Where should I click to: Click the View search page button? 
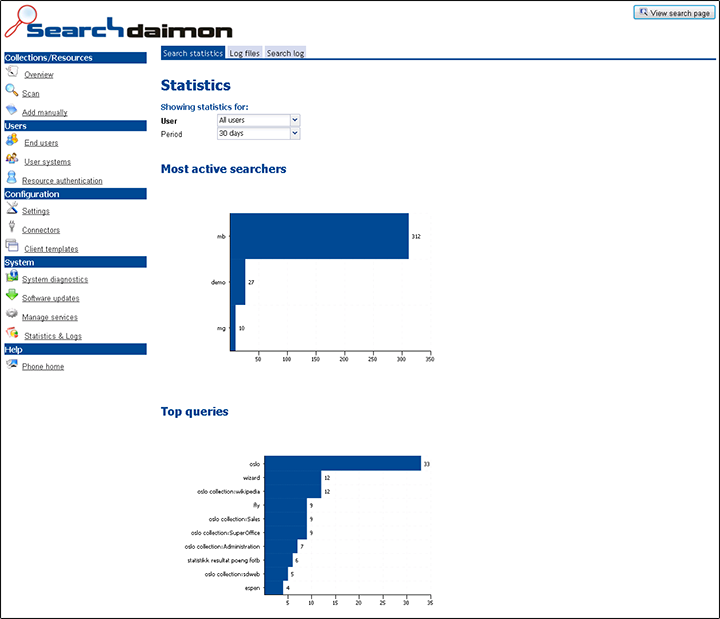pos(674,12)
